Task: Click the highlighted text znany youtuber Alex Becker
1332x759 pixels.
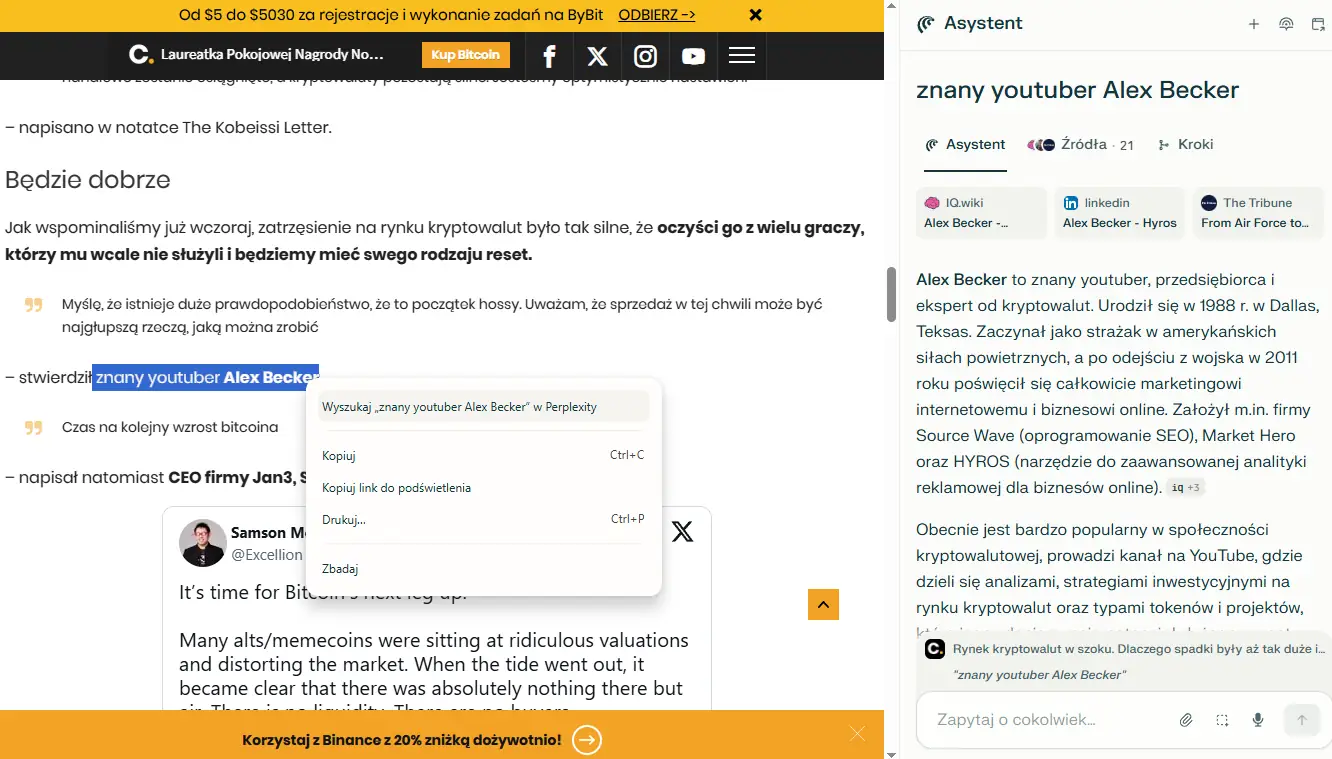Action: (x=206, y=377)
